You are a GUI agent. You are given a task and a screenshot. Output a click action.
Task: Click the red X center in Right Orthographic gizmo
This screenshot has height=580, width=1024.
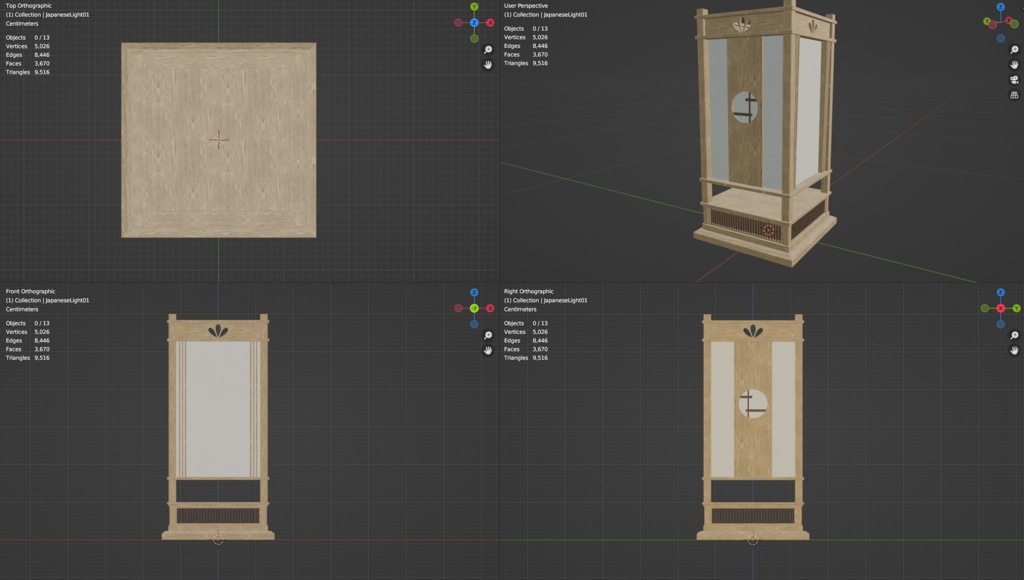1000,308
